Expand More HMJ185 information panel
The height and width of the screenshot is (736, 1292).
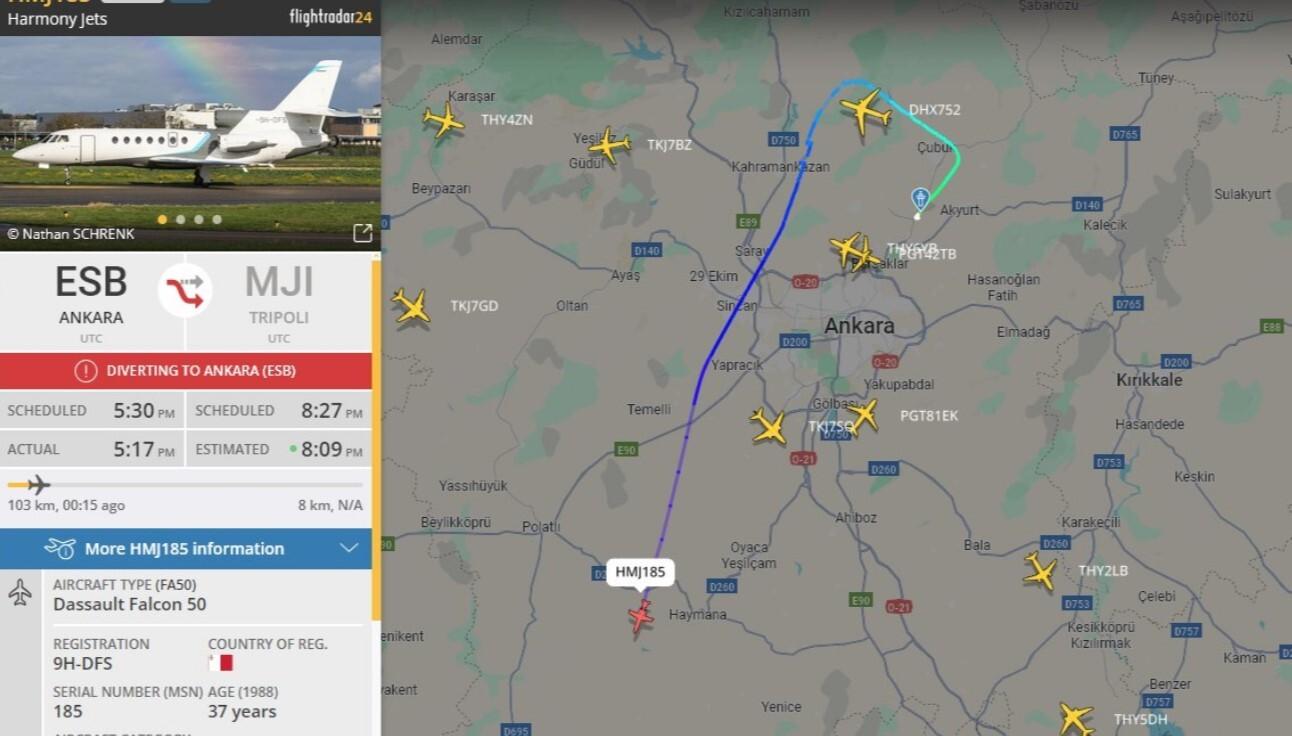186,548
